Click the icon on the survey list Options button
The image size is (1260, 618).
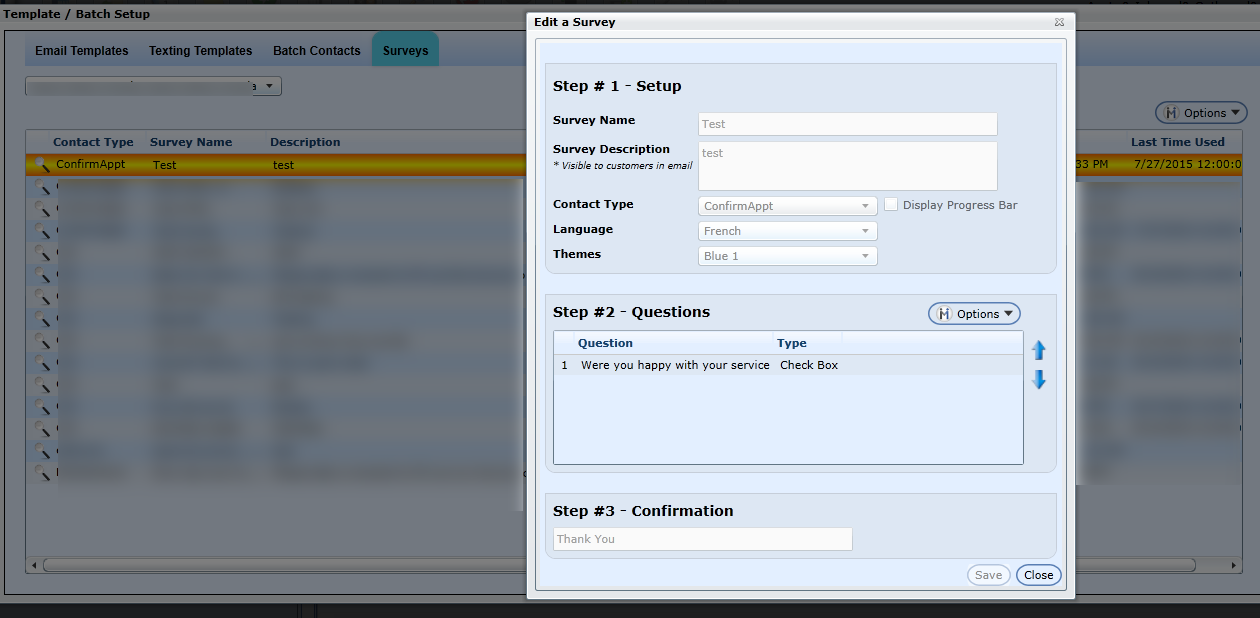tap(1171, 113)
